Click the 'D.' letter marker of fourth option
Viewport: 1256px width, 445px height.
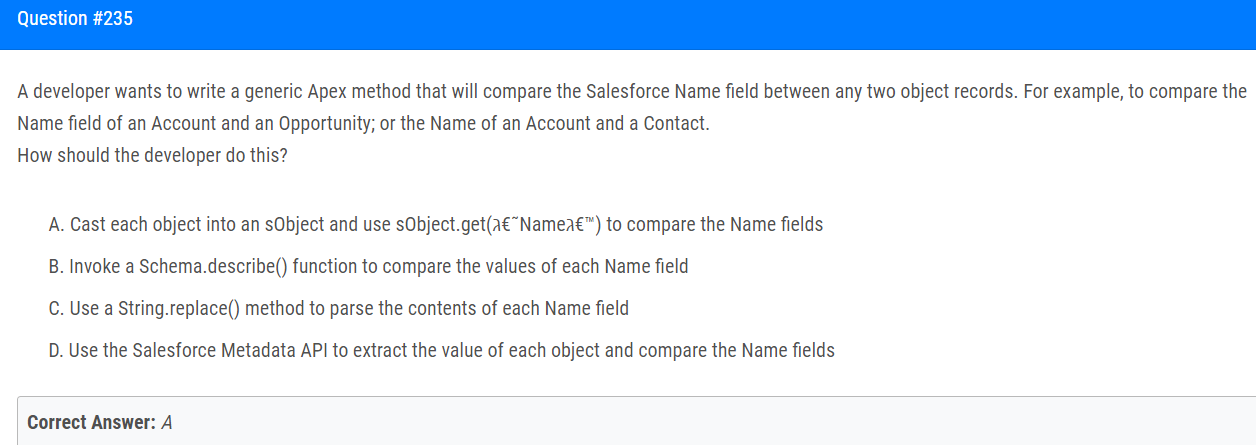[x=57, y=351]
